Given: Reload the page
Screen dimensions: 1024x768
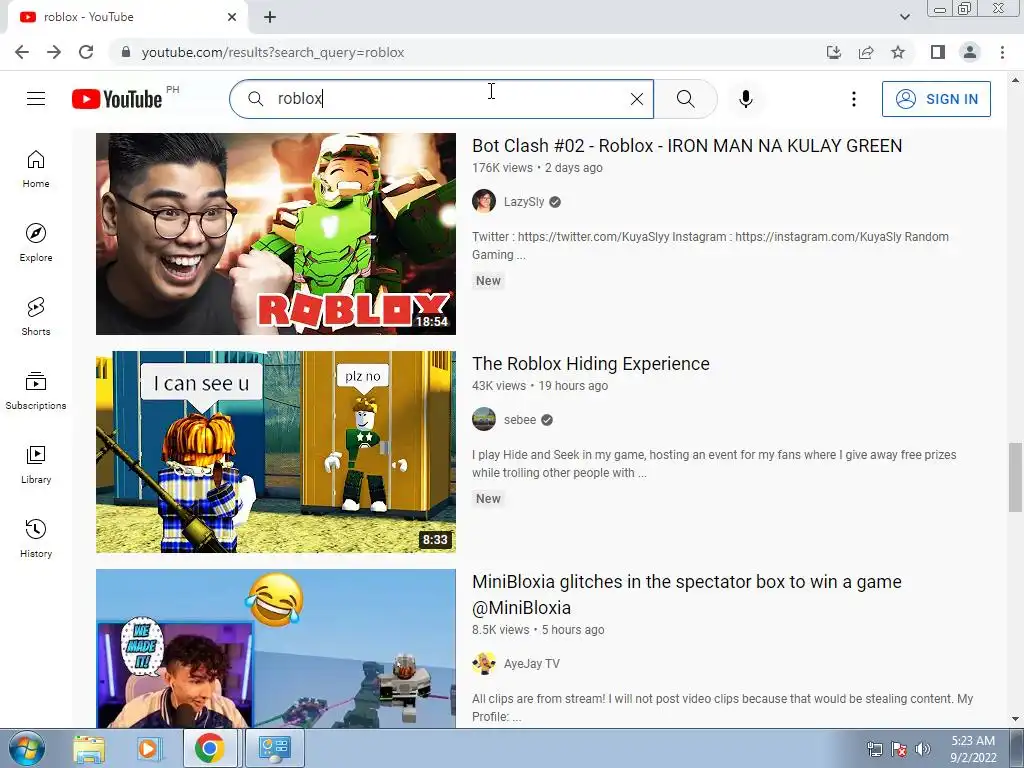Looking at the screenshot, I should coord(86,52).
